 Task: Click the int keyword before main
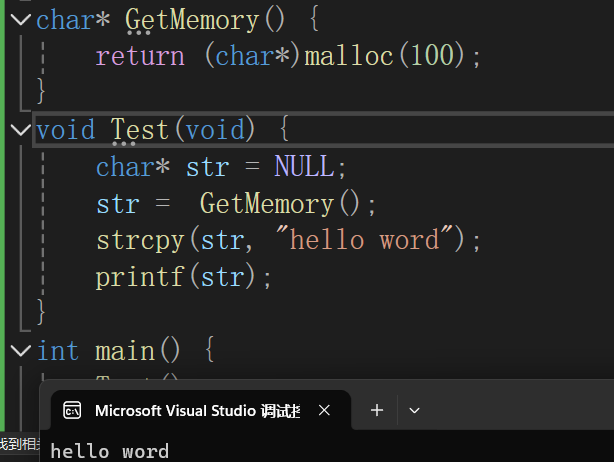pyautogui.click(x=58, y=350)
